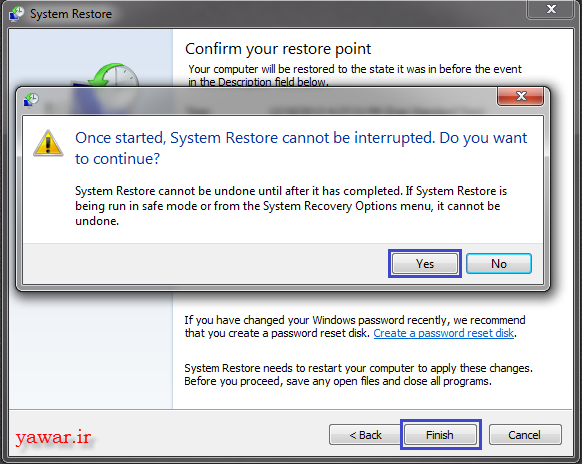Click the Windows password recommendation text
582x464 pixels.
355,326
